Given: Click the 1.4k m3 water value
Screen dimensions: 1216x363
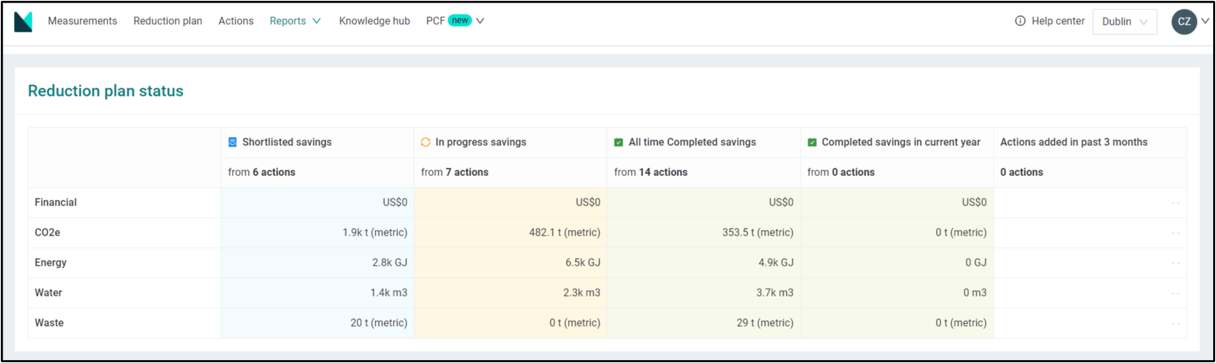Looking at the screenshot, I should click(388, 292).
